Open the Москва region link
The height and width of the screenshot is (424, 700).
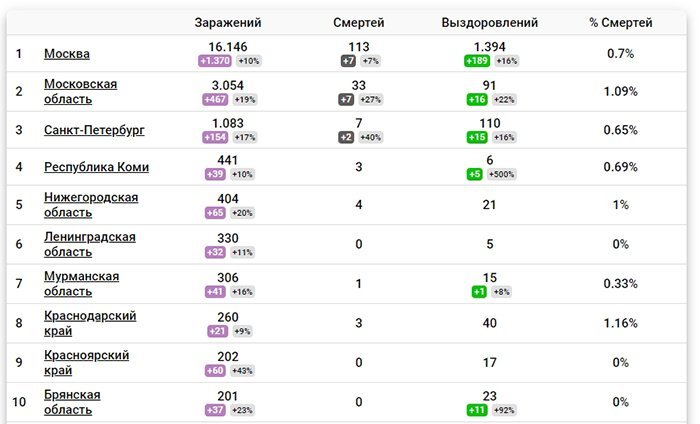[x=67, y=54]
